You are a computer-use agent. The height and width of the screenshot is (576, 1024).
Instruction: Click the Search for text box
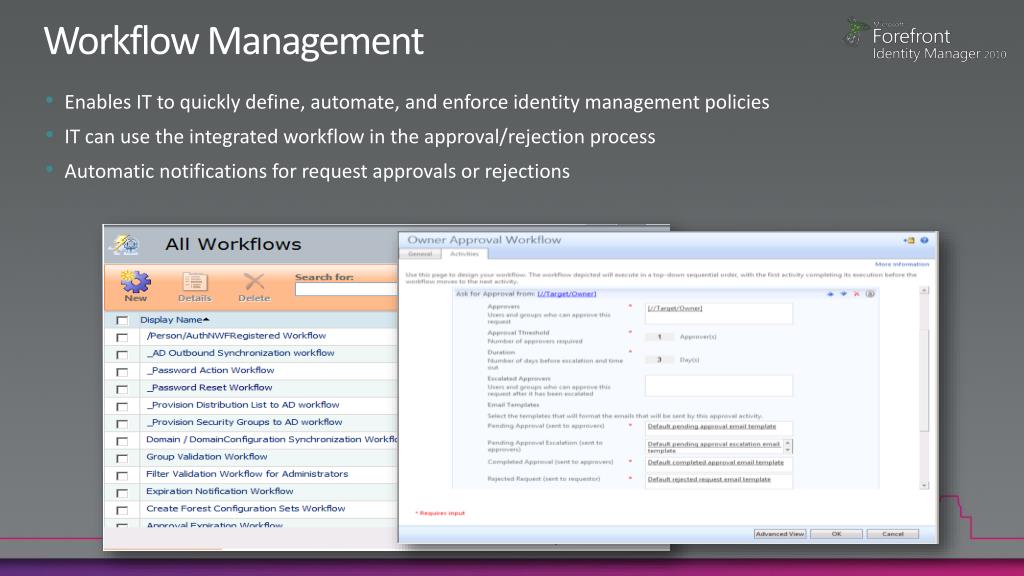(x=345, y=289)
